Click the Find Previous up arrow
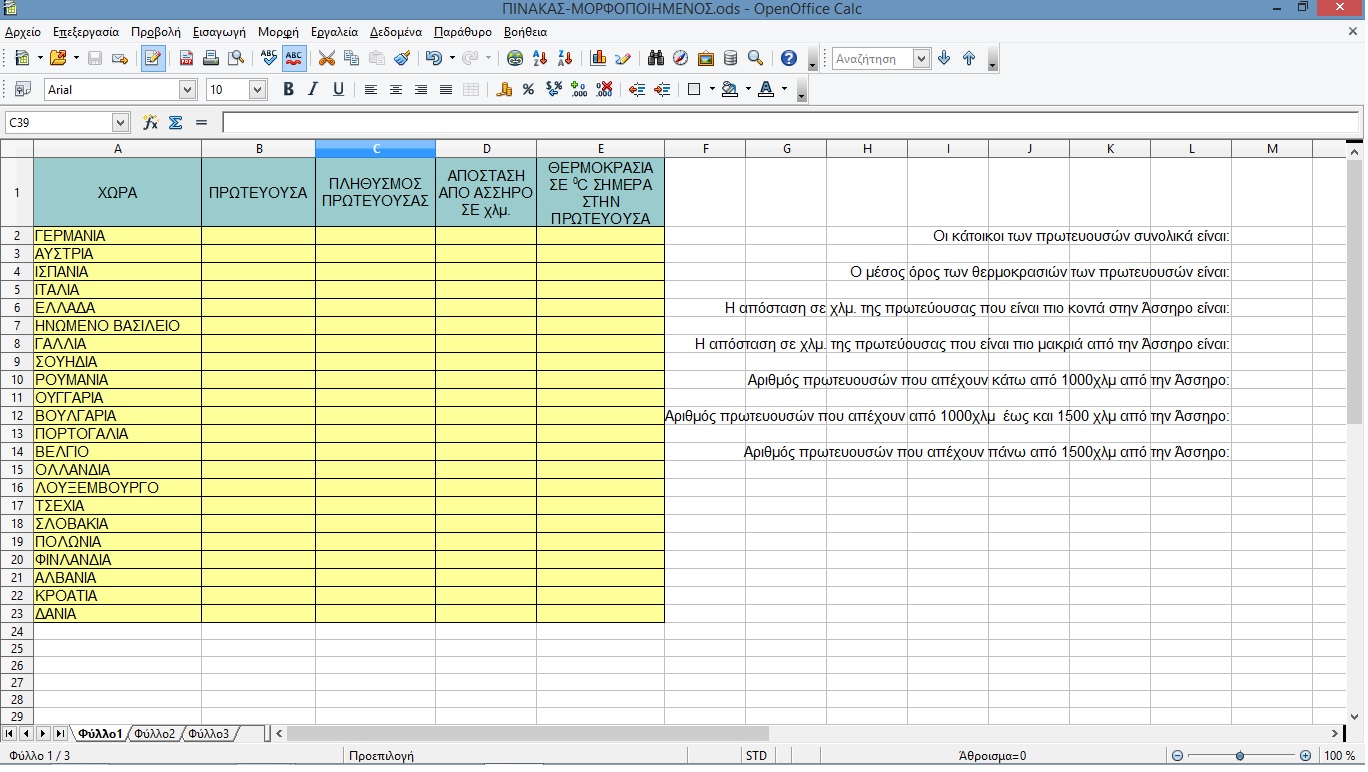Image resolution: width=1368 pixels, height=772 pixels. 969,58
